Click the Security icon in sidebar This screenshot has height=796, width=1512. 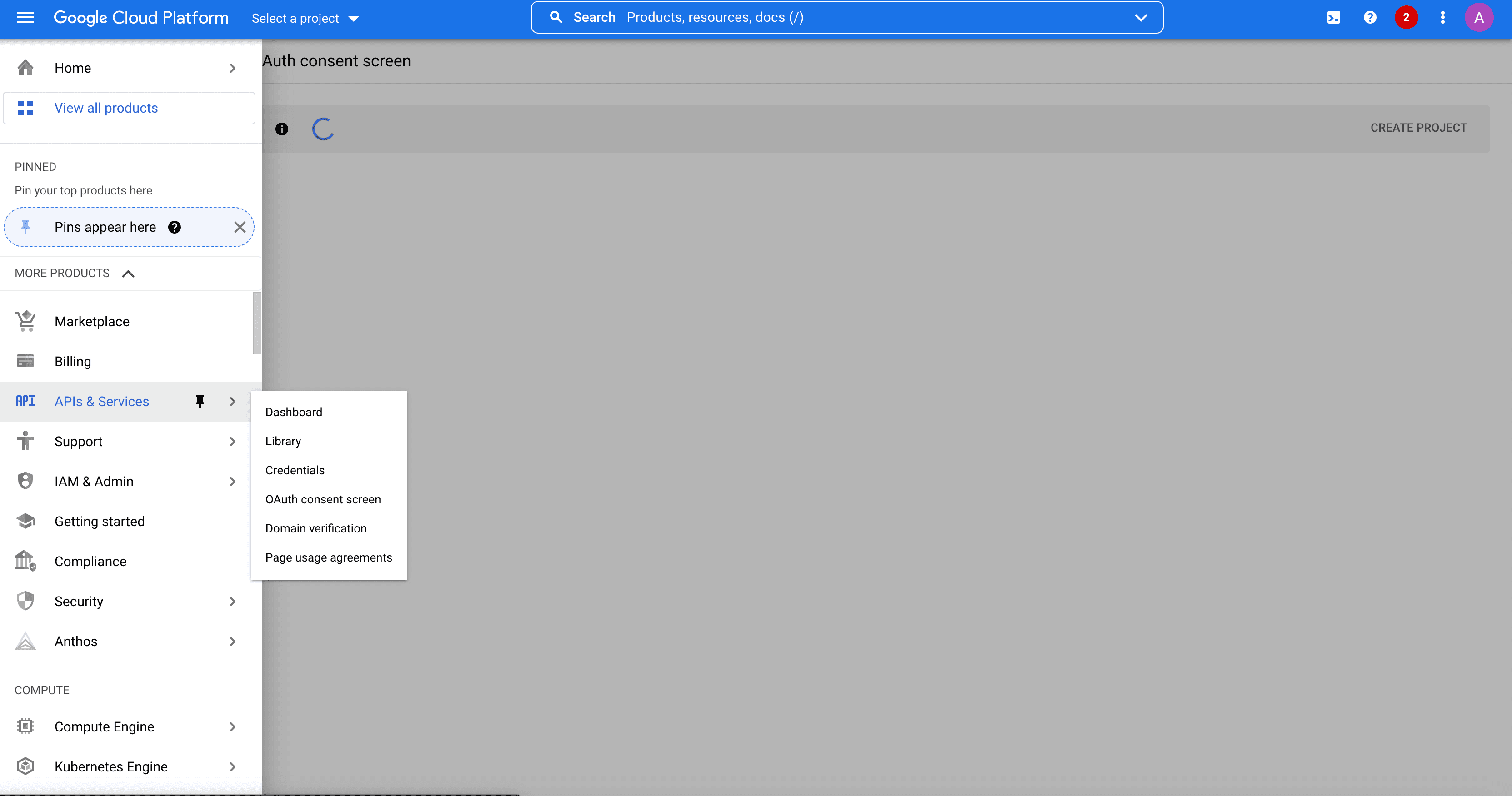click(x=26, y=601)
